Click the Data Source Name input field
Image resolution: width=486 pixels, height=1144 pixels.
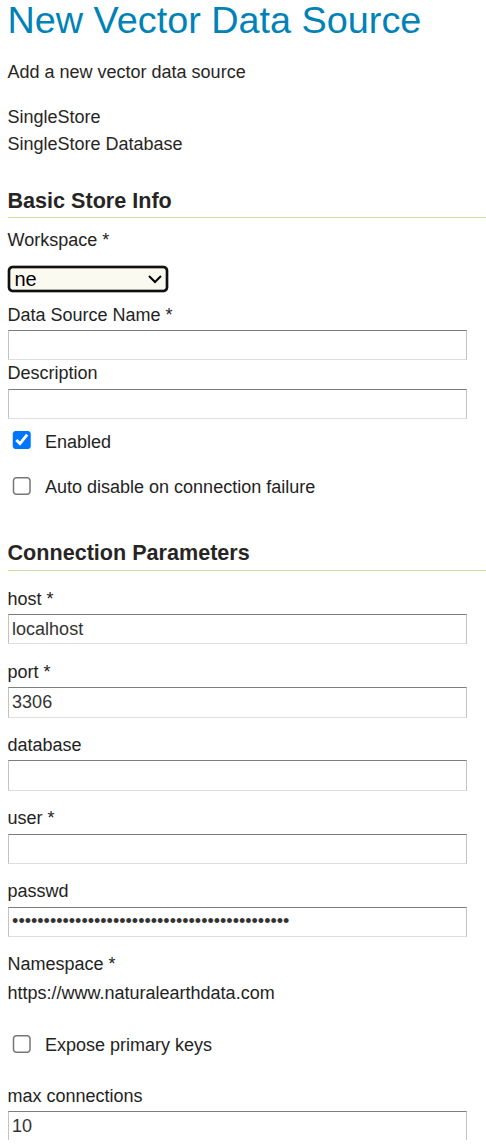click(237, 345)
